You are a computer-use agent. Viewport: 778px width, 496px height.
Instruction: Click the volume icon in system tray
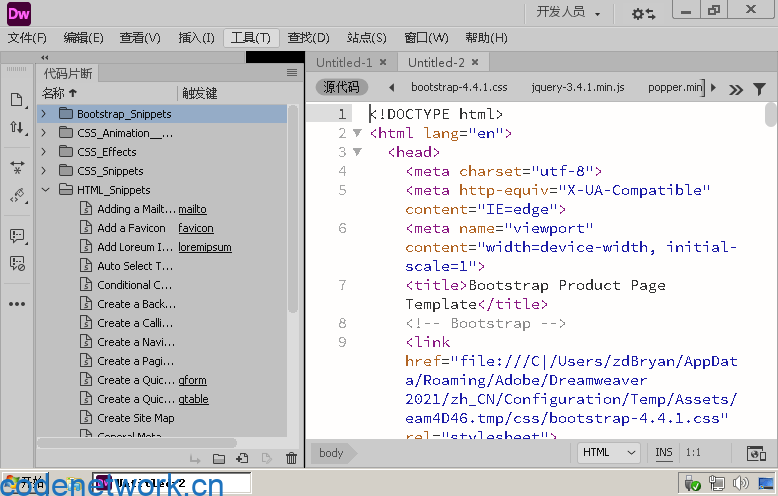740,482
